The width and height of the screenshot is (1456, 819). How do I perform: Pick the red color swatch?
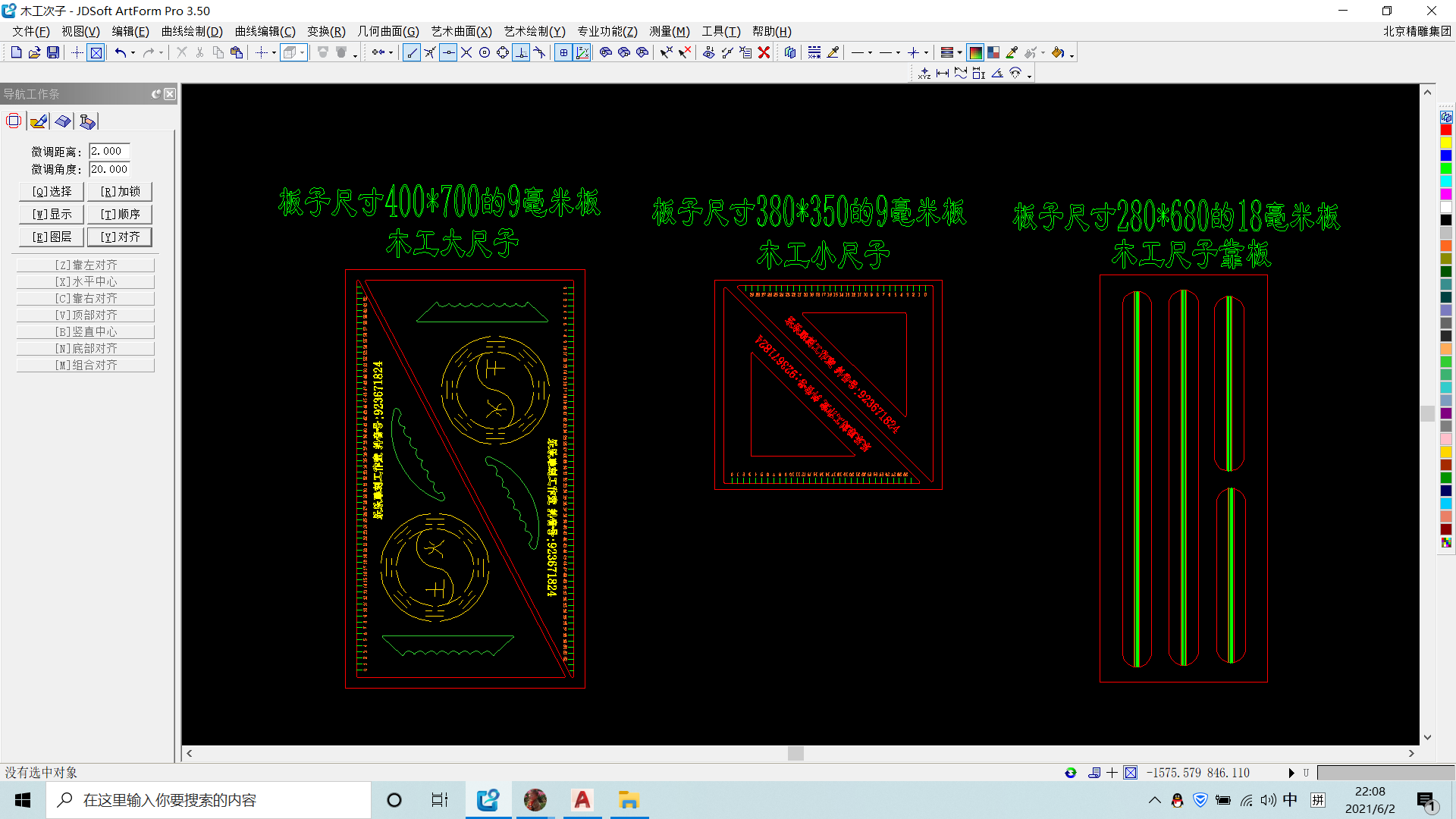pyautogui.click(x=1446, y=130)
